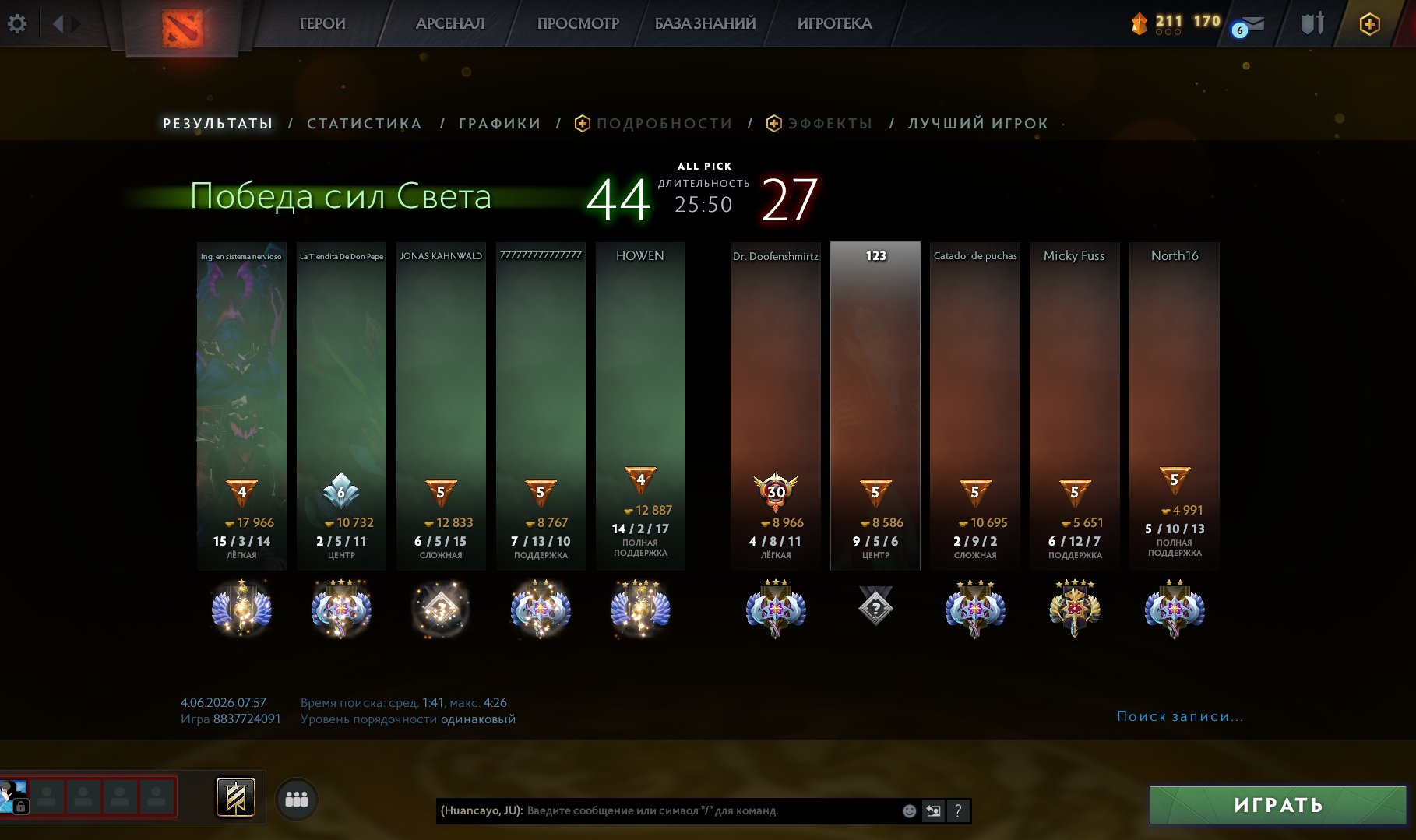Click your profile avatar in bottom bar
The image size is (1416, 840).
pyautogui.click(x=13, y=796)
